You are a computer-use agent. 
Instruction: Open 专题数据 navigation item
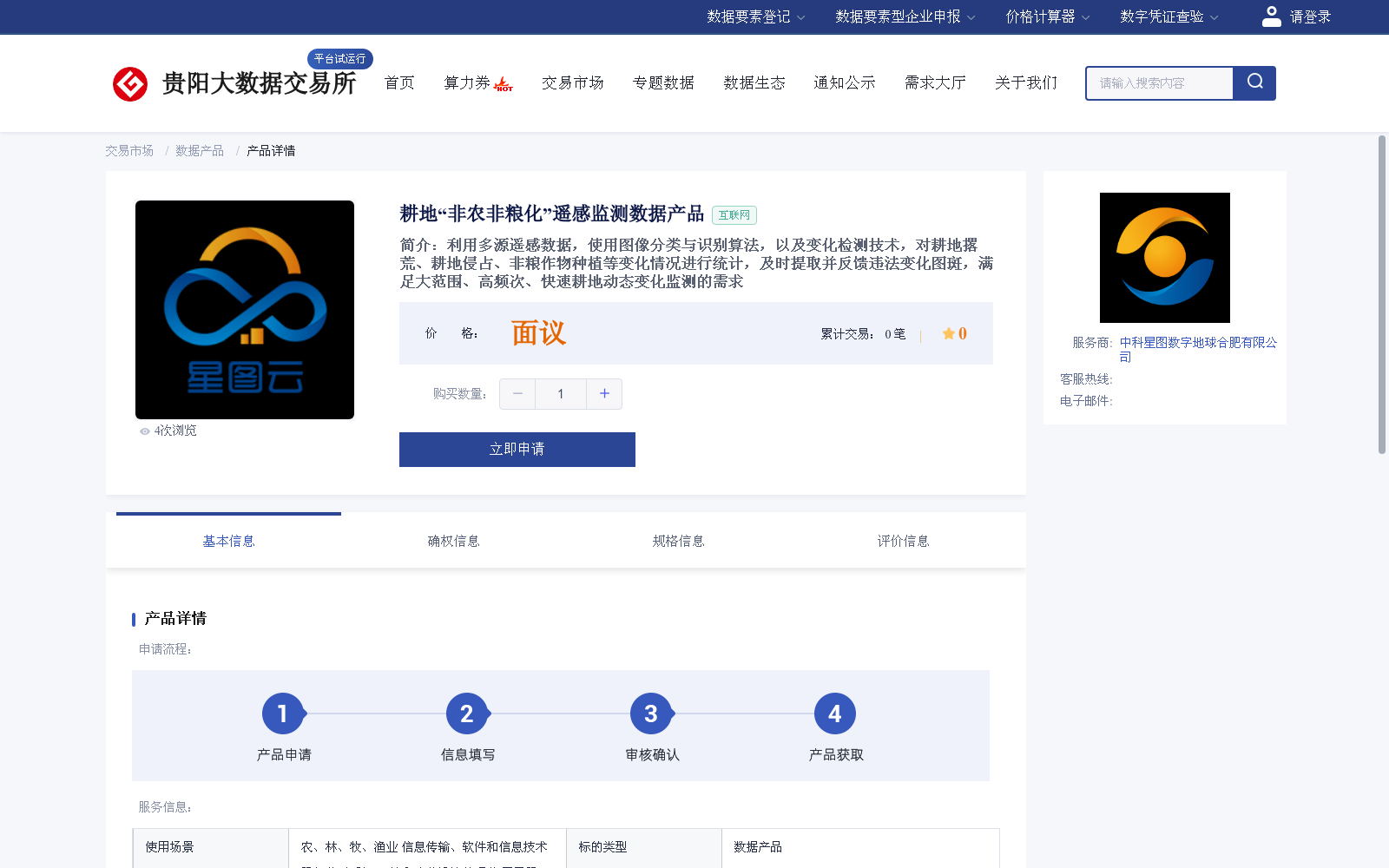point(663,83)
